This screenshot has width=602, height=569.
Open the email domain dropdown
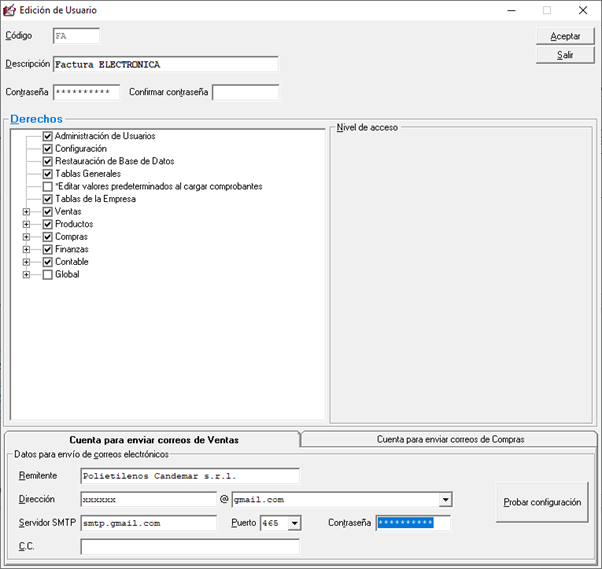pyautogui.click(x=446, y=499)
